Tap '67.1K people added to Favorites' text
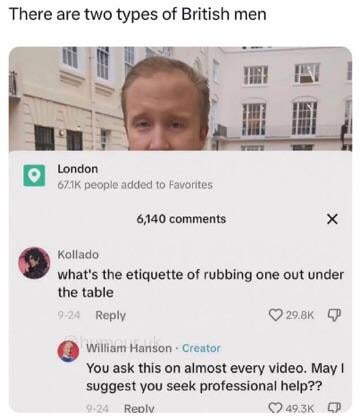 (135, 185)
